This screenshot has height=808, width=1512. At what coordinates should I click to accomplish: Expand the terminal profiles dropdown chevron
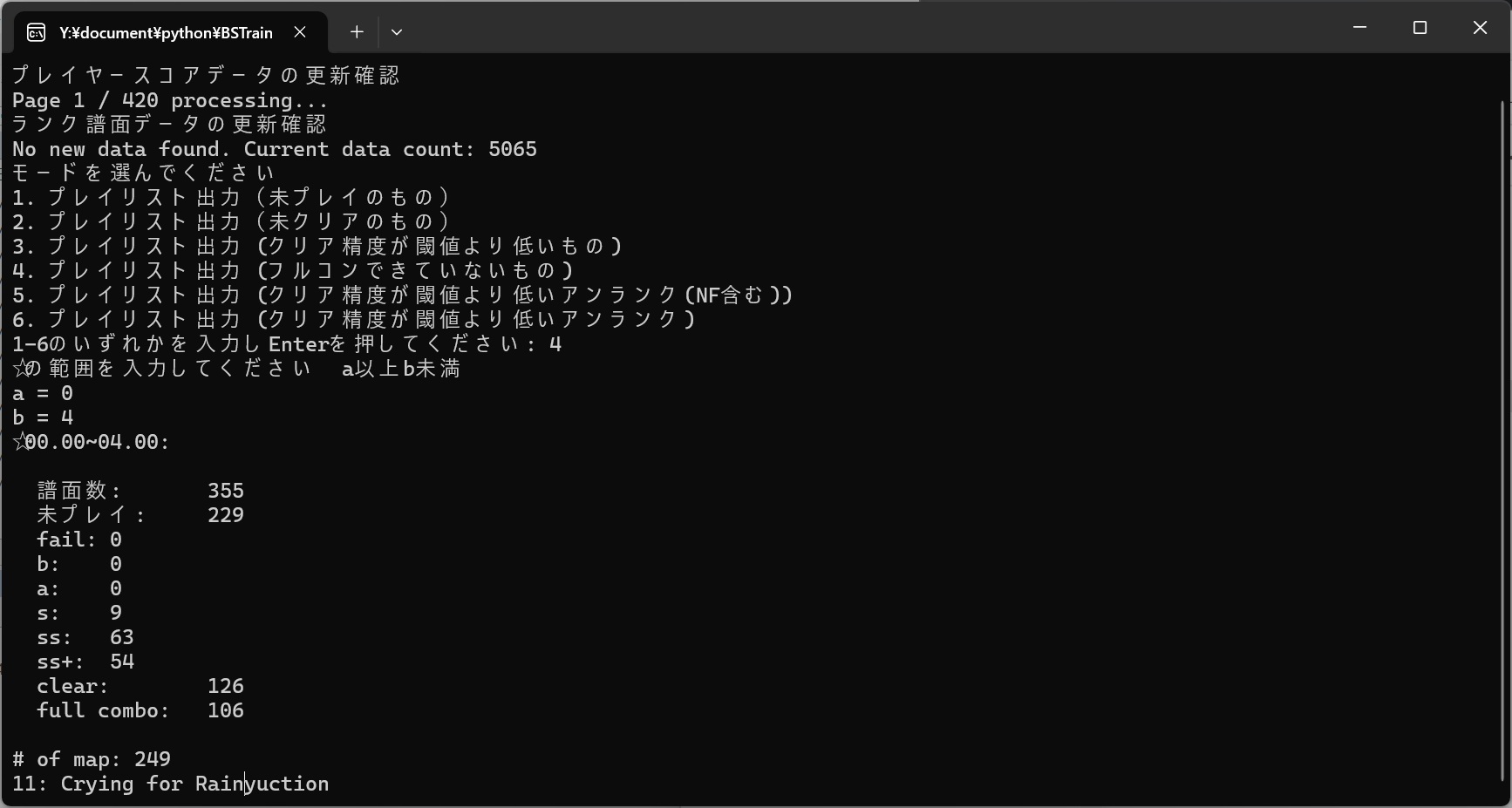click(397, 32)
